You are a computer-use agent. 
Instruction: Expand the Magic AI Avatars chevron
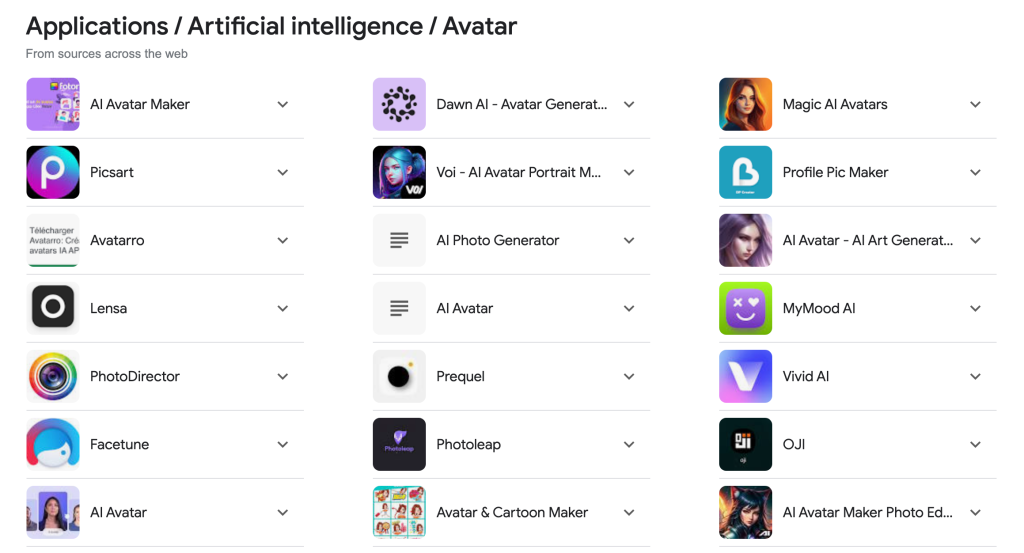pyautogui.click(x=975, y=104)
